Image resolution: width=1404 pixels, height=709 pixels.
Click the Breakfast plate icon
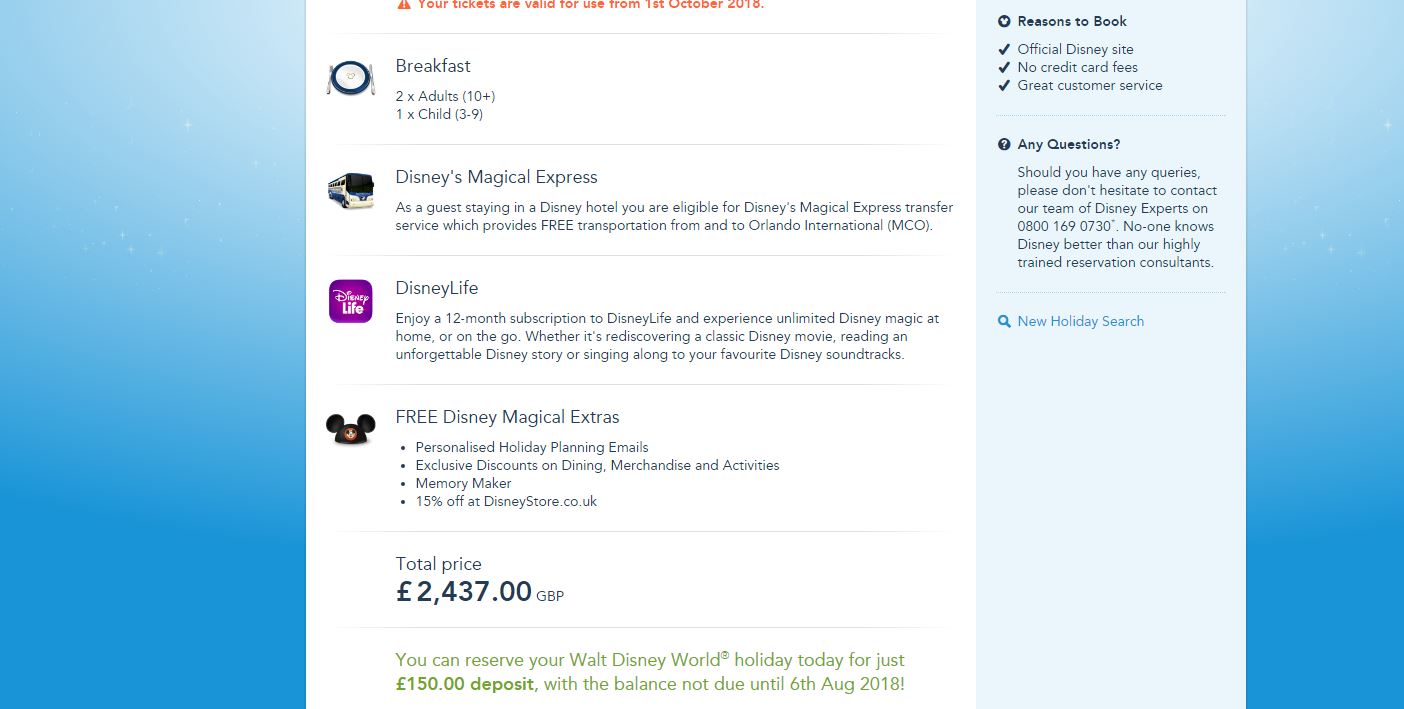(350, 78)
